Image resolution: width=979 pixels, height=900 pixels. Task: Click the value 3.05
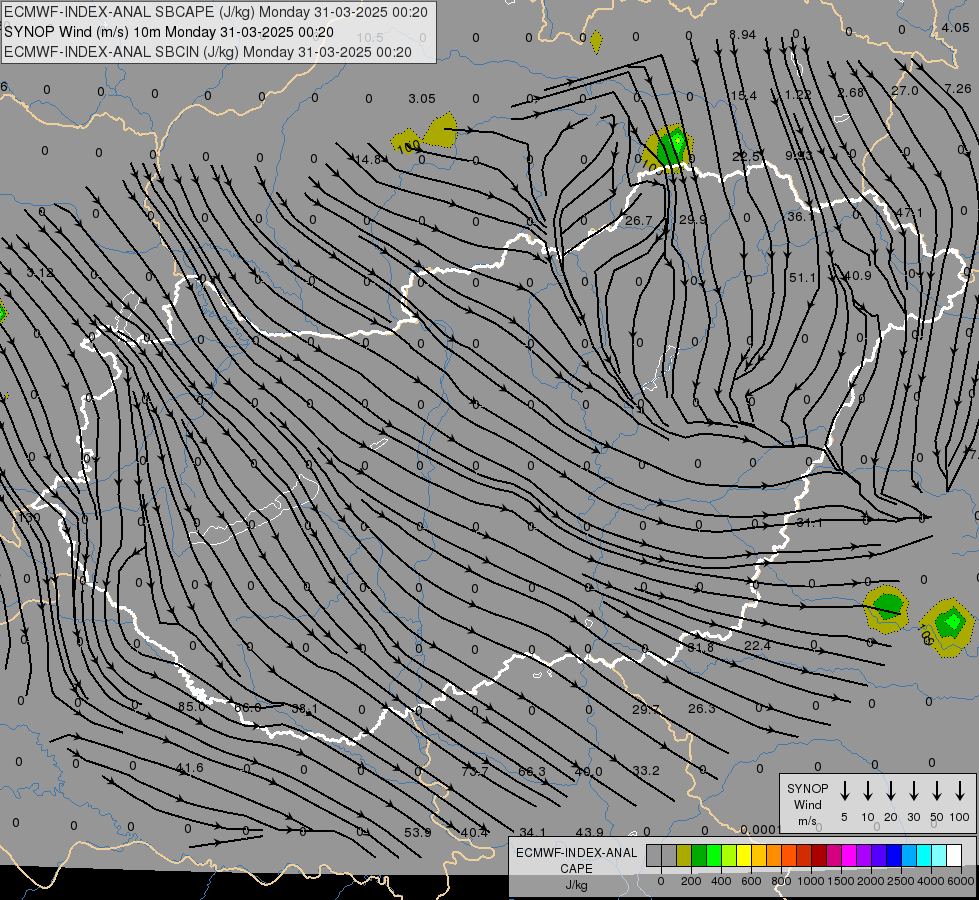(x=422, y=99)
